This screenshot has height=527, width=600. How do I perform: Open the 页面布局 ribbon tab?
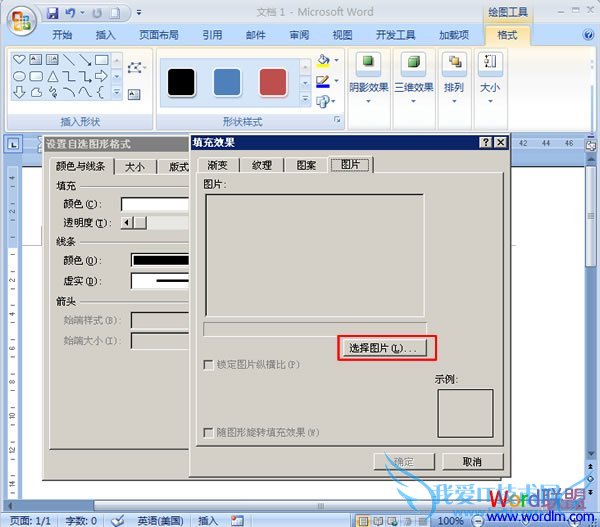pyautogui.click(x=158, y=35)
